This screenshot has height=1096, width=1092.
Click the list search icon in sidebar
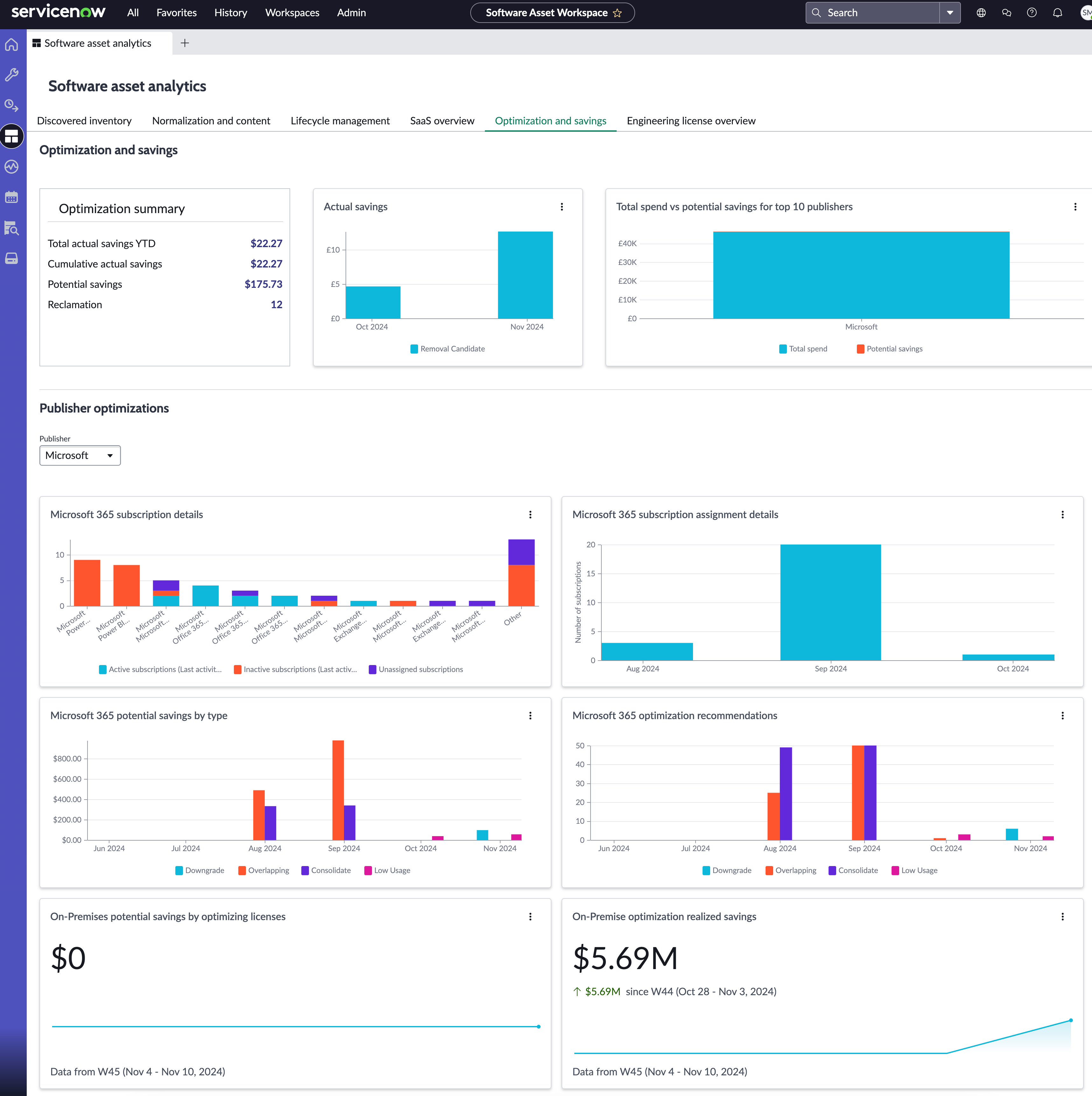pos(12,228)
